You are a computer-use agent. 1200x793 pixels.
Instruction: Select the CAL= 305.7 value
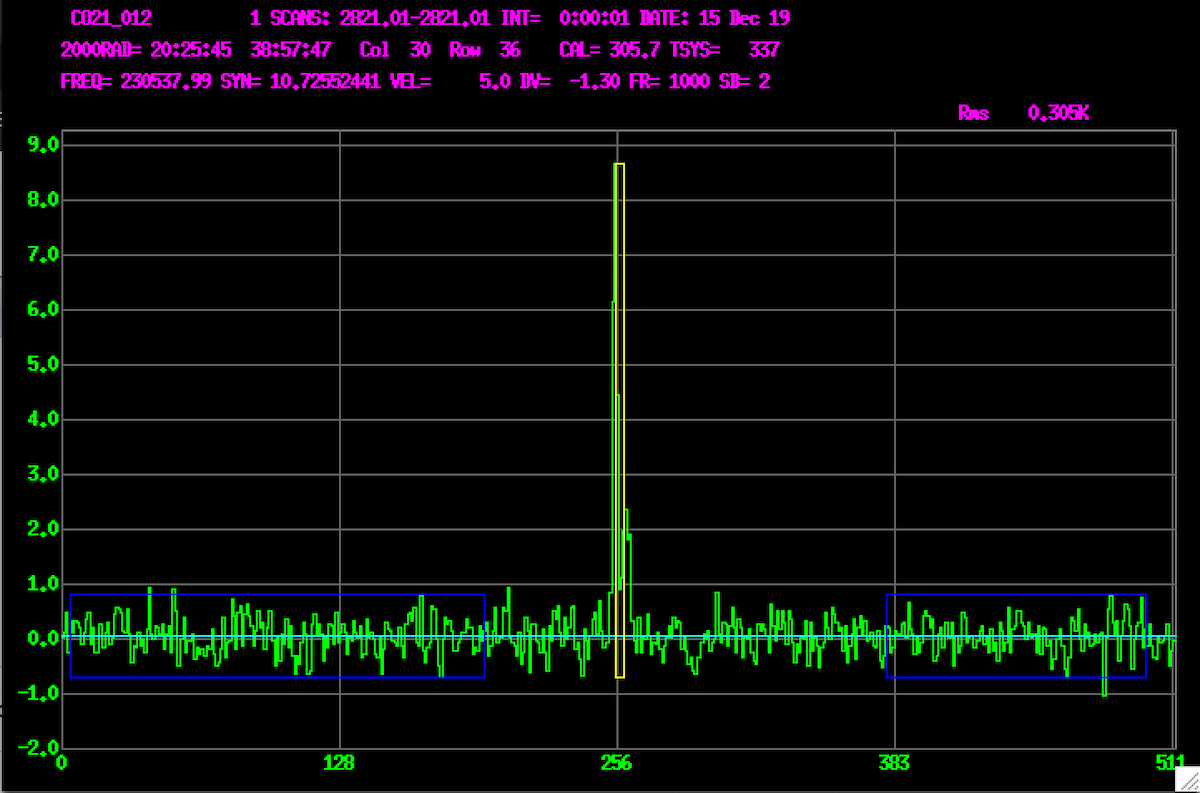609,50
